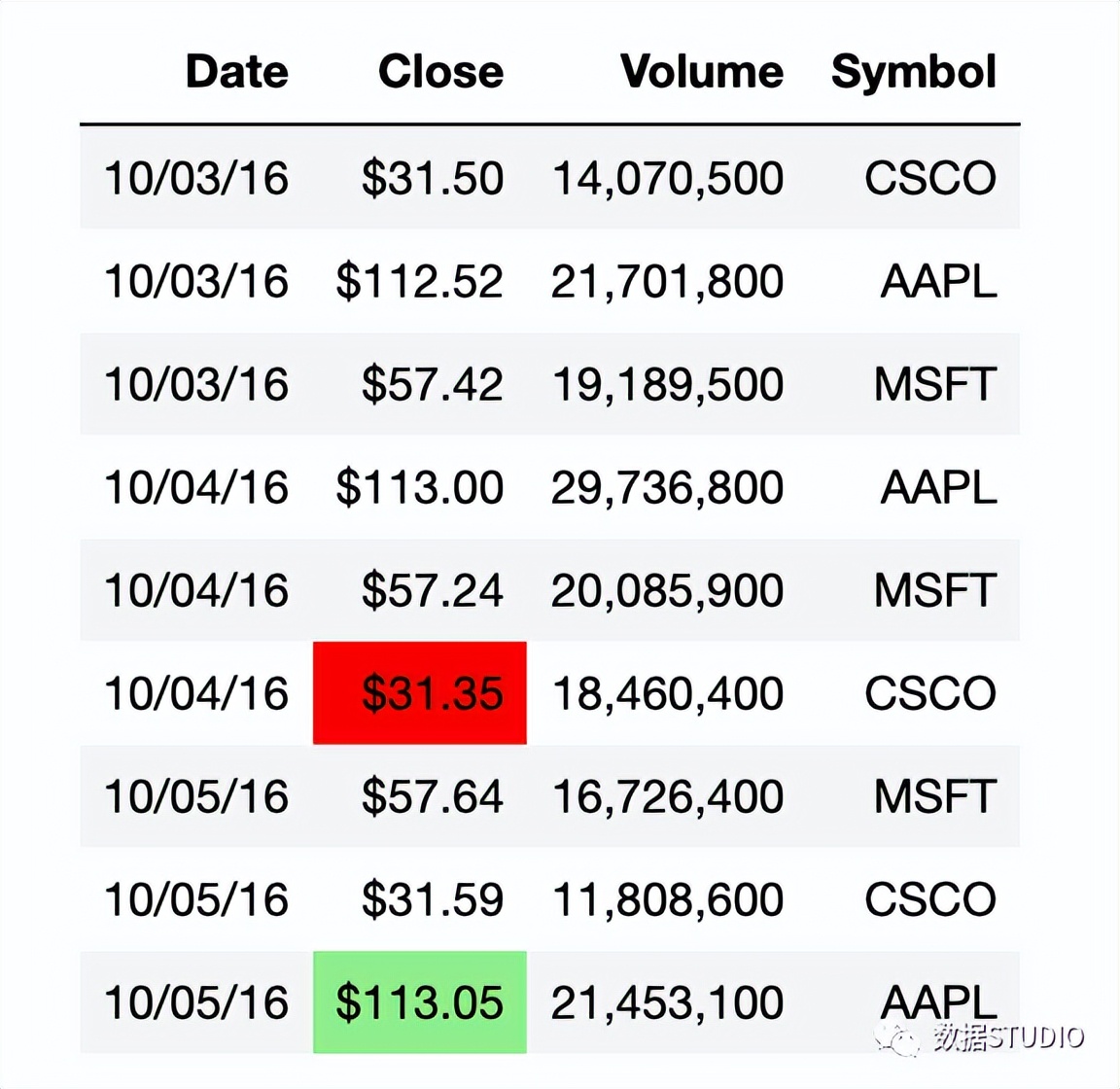
Task: Click the $112.52 close price cell
Action: click(x=420, y=282)
